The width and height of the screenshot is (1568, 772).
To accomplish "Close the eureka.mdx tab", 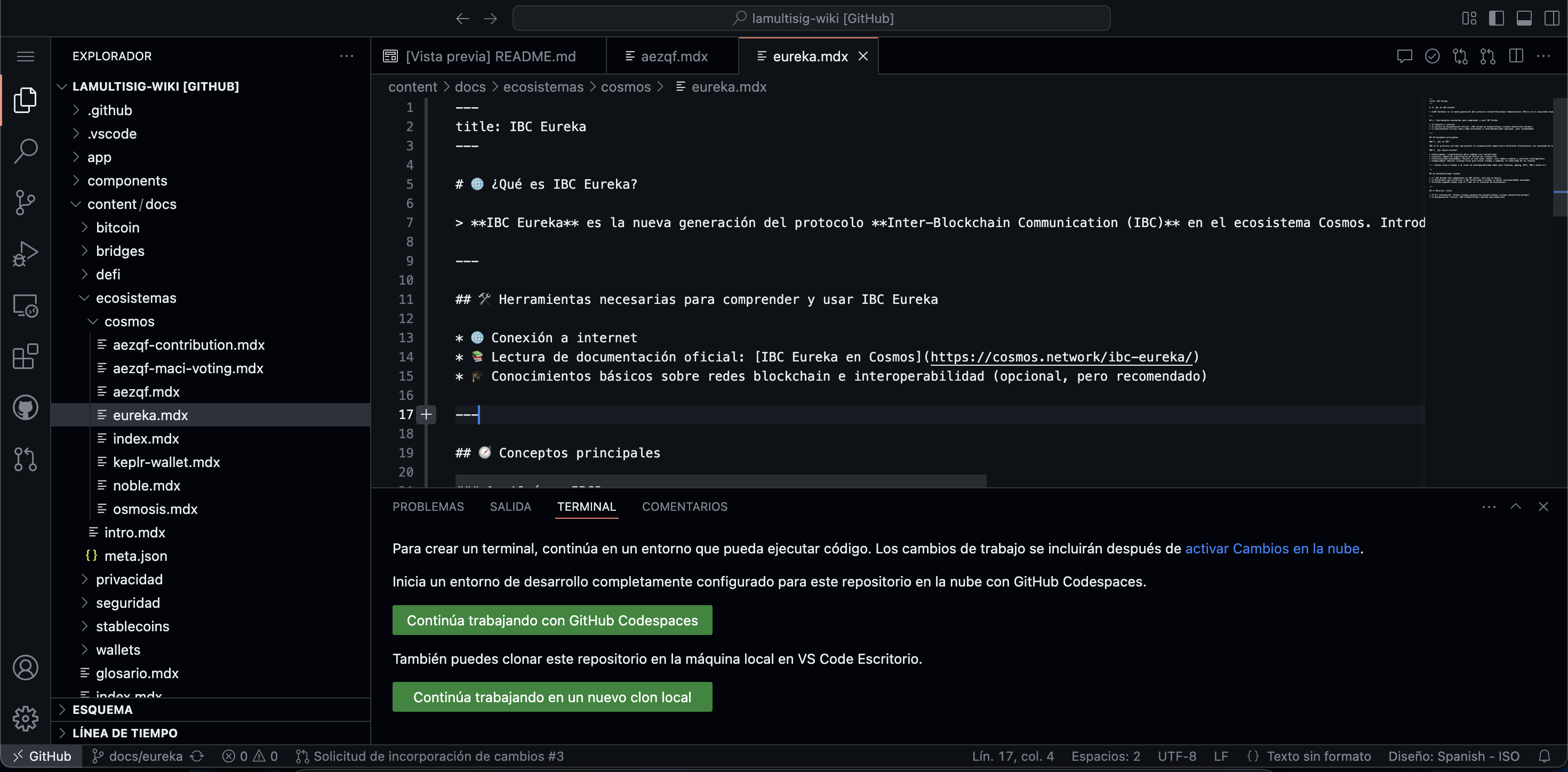I will click(863, 56).
